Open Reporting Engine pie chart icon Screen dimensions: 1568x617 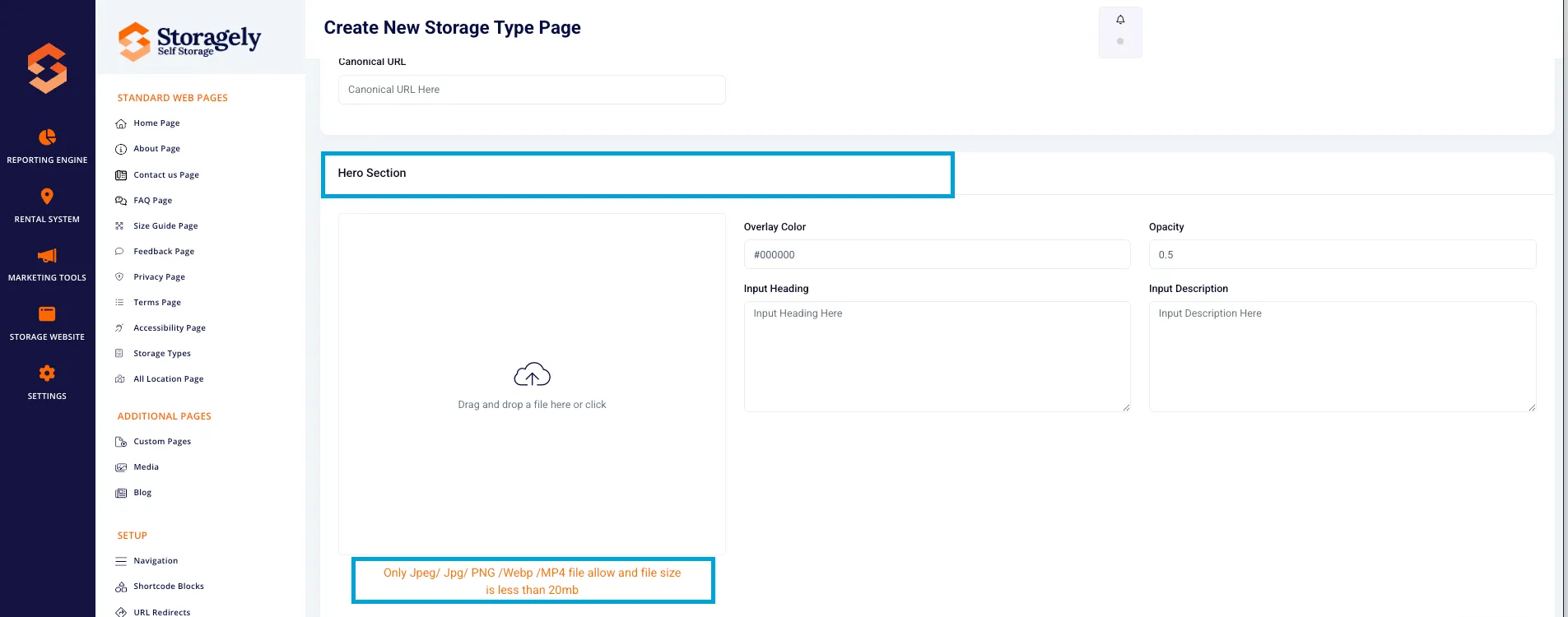(47, 137)
